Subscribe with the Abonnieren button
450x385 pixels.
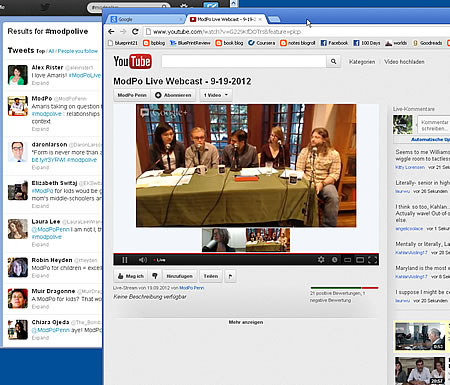point(173,95)
